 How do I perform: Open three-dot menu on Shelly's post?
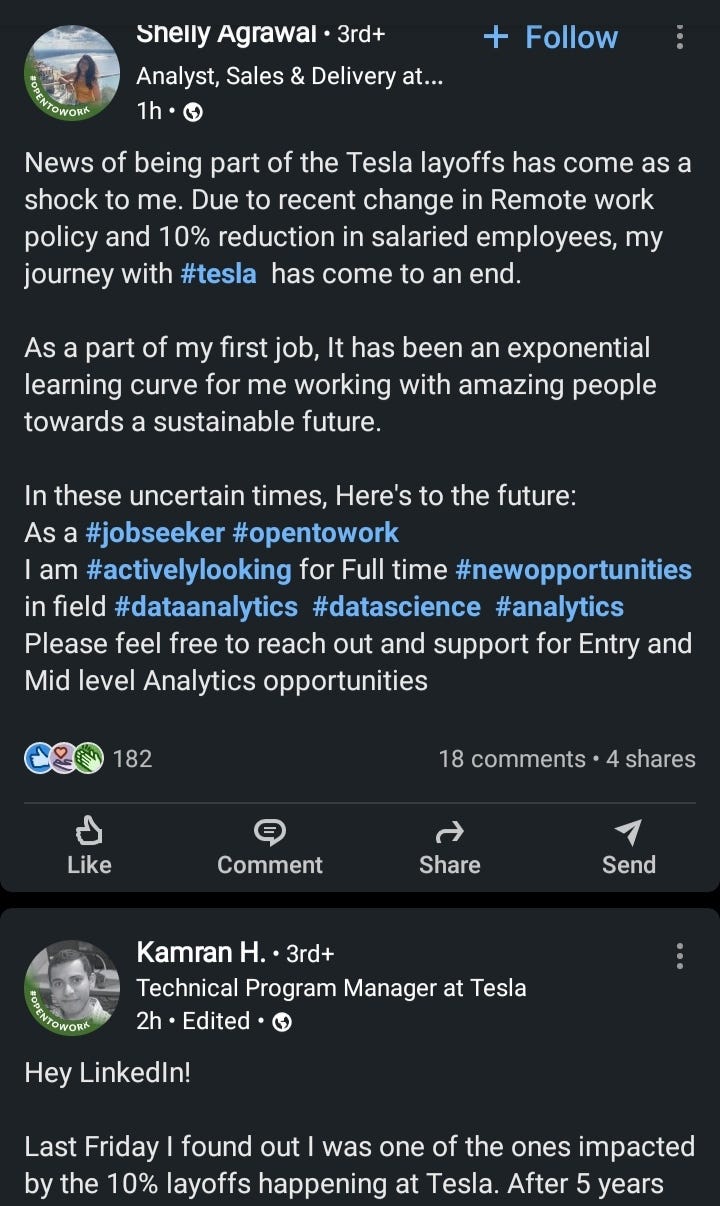[x=680, y=38]
